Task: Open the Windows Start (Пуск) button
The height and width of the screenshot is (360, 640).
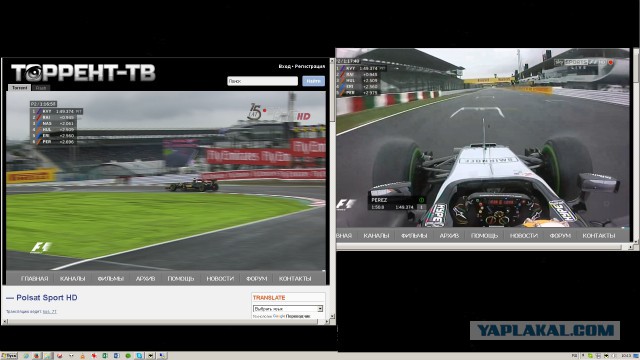Action: [x=9, y=356]
